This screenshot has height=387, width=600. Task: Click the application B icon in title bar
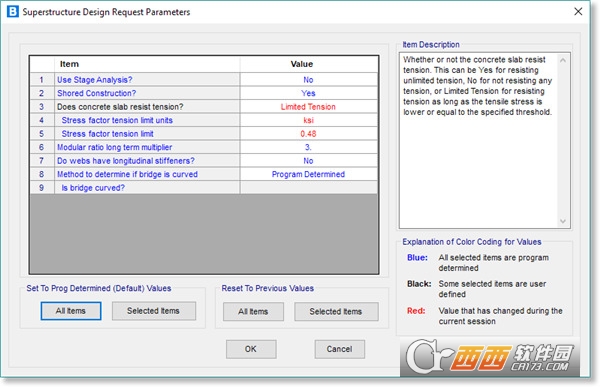pos(12,11)
